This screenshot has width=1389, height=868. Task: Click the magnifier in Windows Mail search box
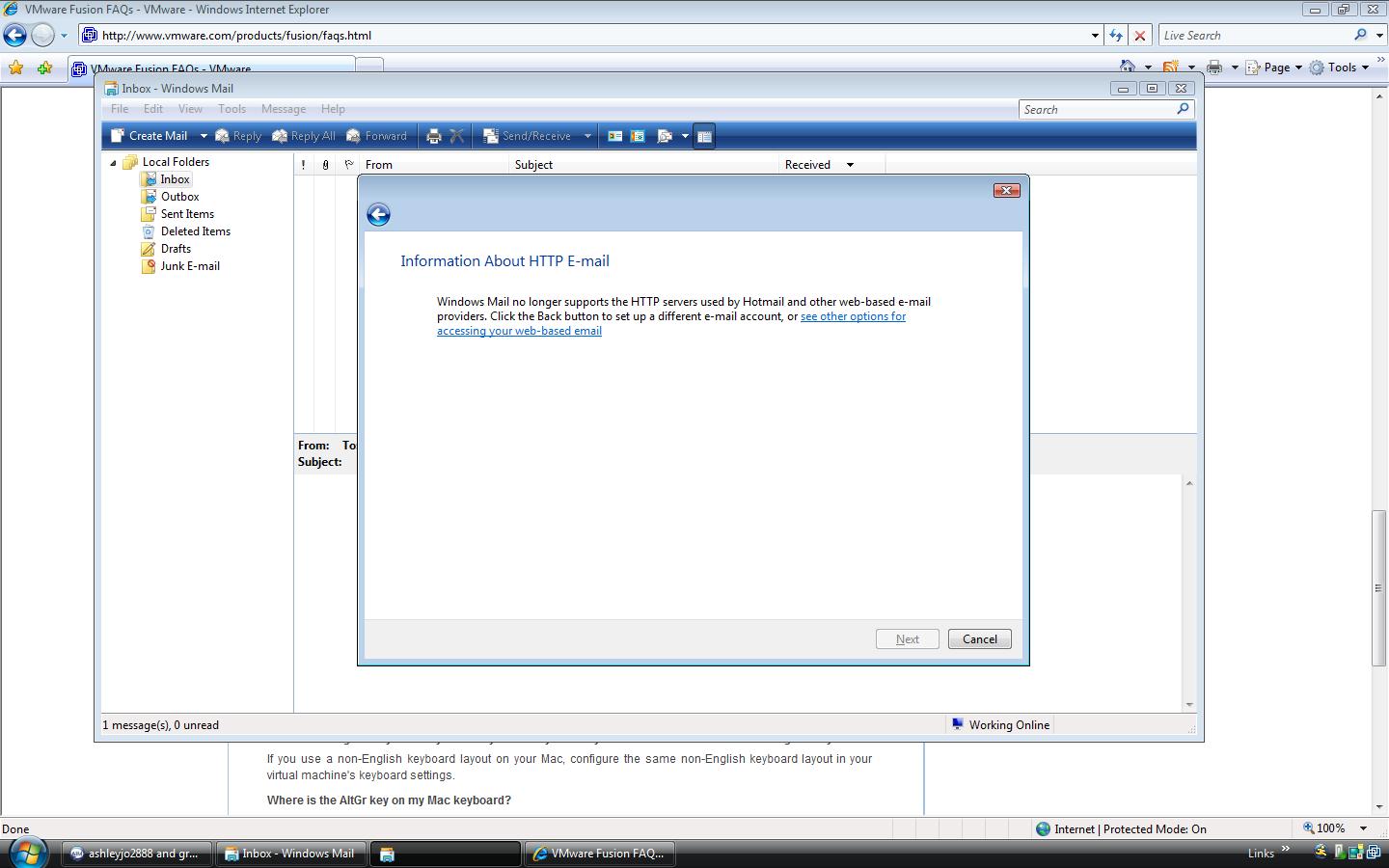(1184, 109)
